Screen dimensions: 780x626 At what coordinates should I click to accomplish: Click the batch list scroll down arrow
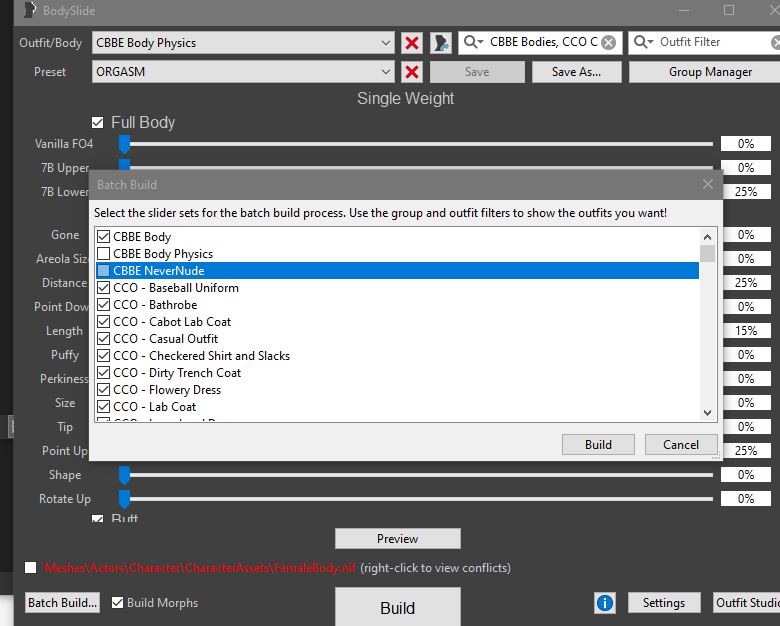(x=707, y=412)
